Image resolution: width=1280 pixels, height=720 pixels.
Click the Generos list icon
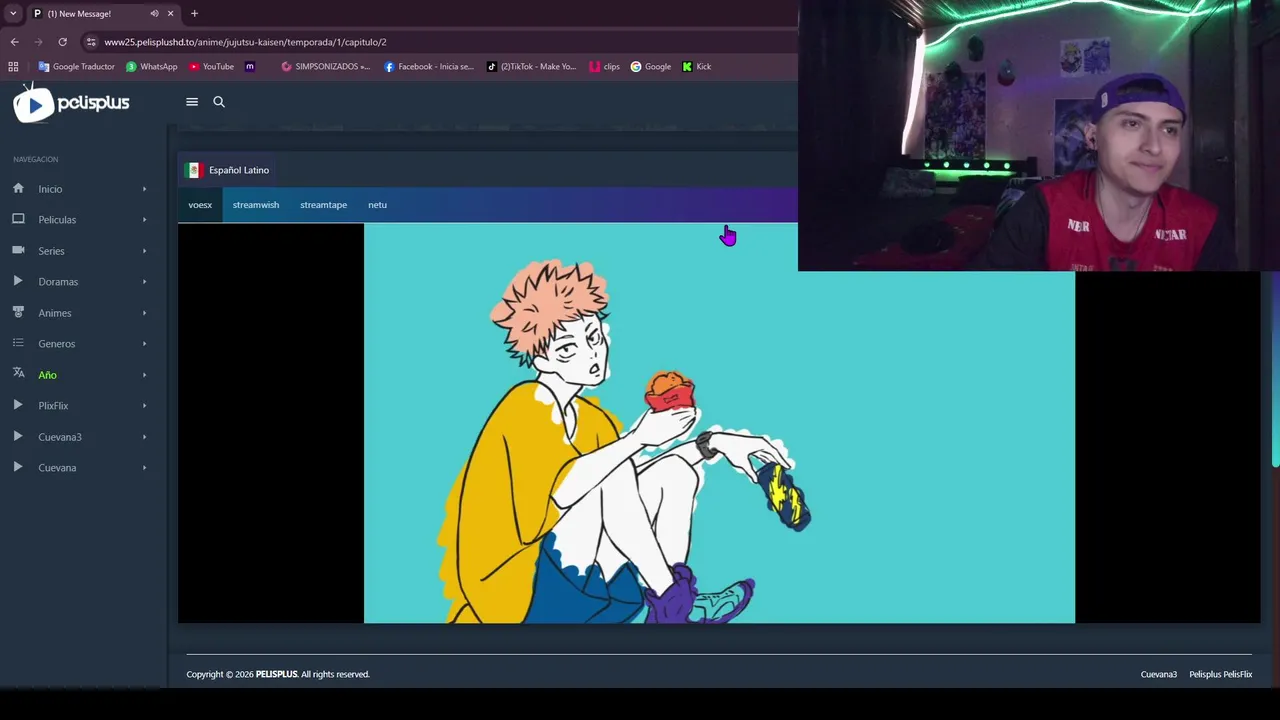click(18, 343)
